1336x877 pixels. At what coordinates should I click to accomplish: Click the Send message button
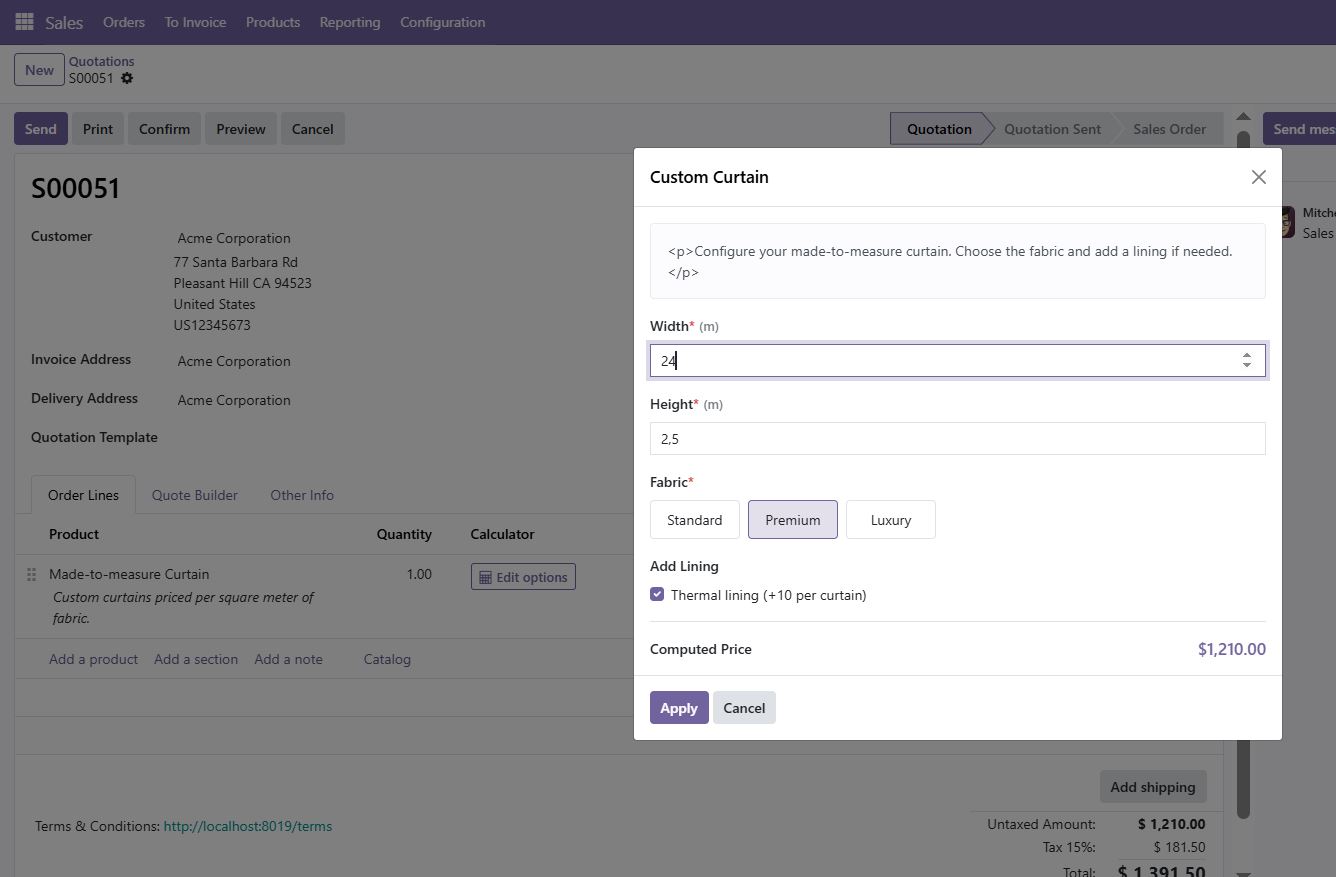pyautogui.click(x=1300, y=129)
